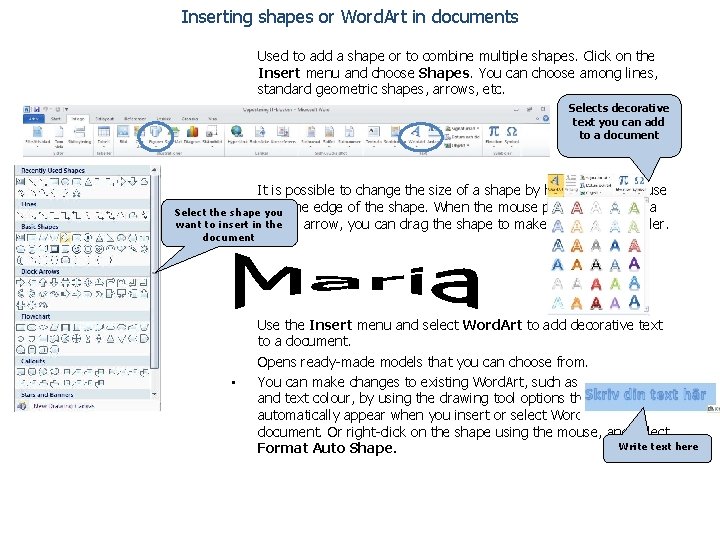This screenshot has width=720, height=540.
Task: Click the Cover Page icon in the Pages group
Action: click(x=37, y=134)
